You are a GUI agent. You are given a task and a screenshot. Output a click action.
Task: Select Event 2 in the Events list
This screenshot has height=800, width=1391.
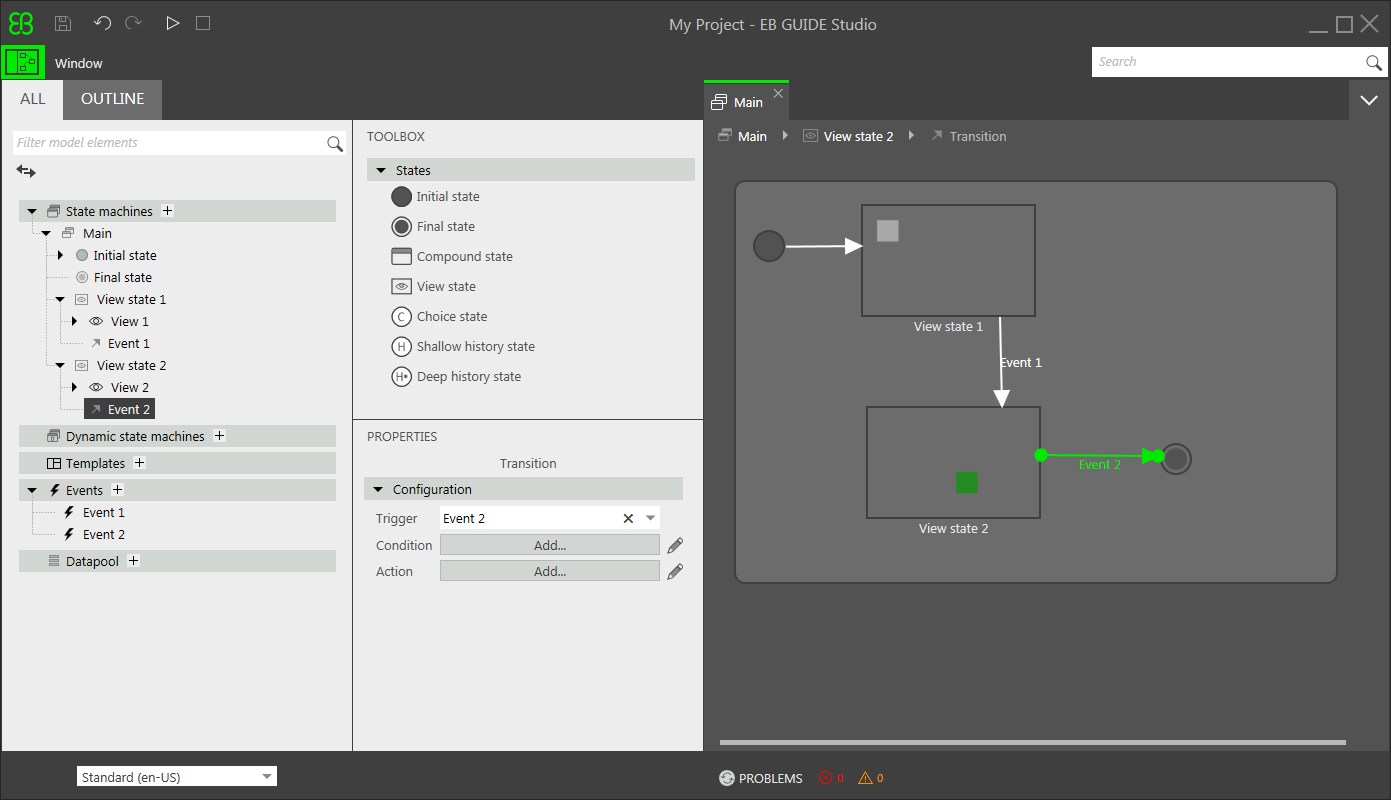click(104, 534)
